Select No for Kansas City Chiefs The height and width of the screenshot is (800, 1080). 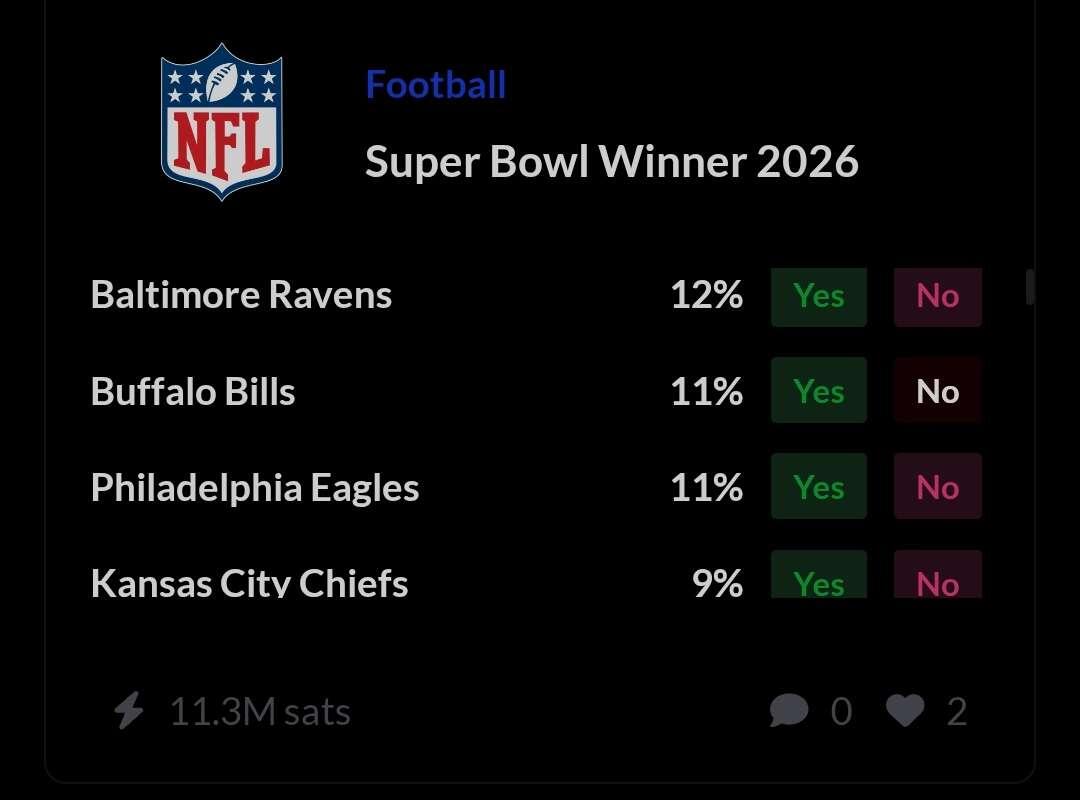tap(937, 575)
